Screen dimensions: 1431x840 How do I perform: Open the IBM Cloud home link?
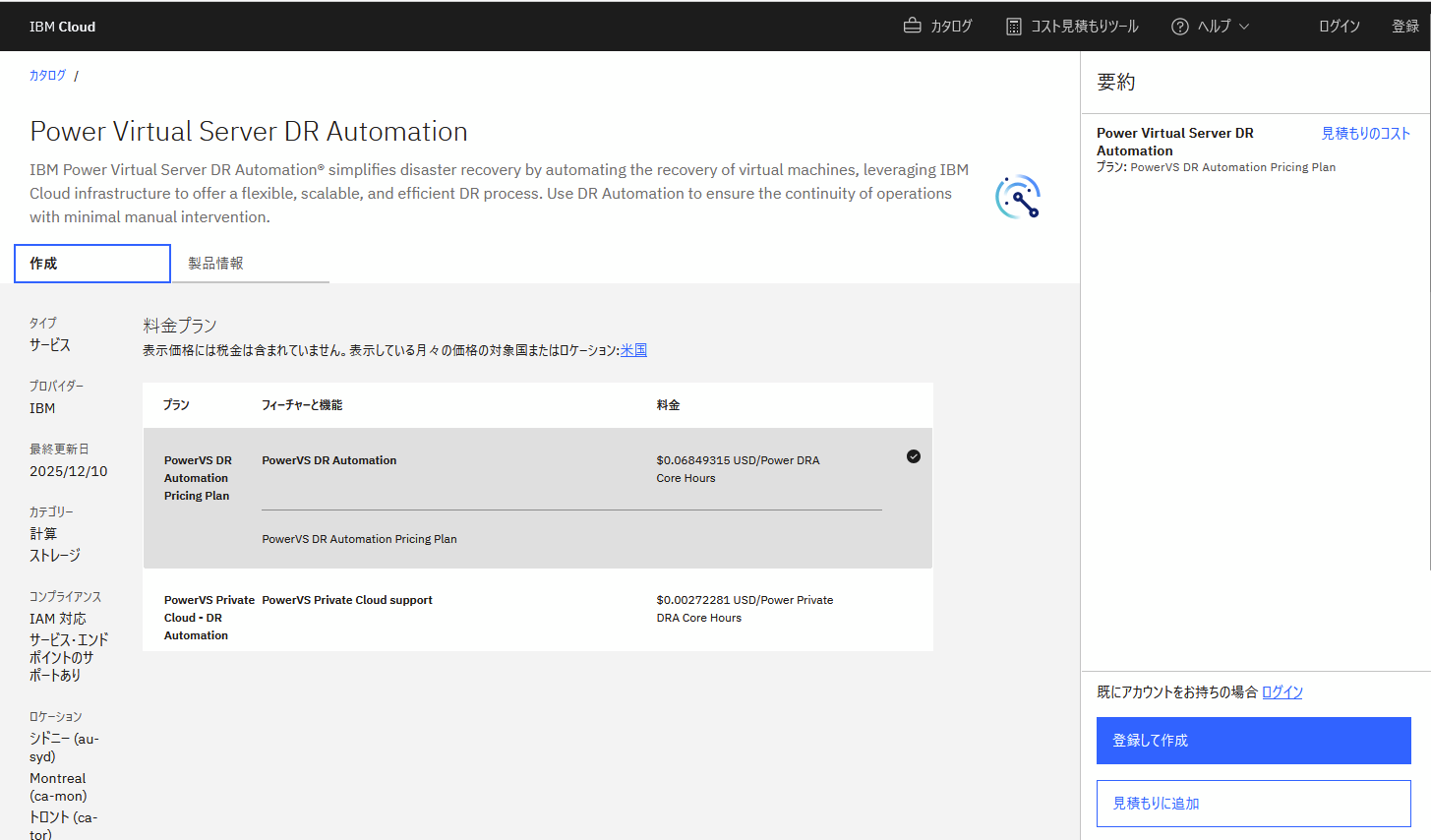coord(62,27)
